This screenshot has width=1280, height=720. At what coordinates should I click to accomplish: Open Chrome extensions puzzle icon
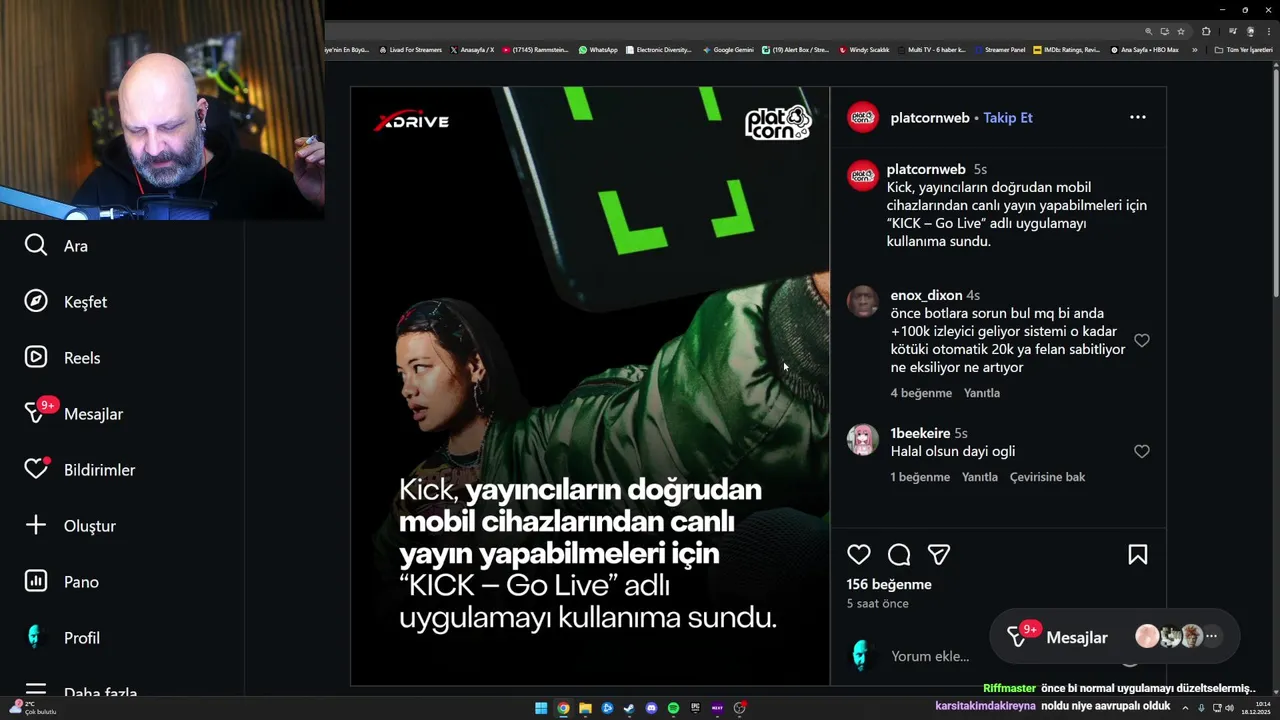(x=1206, y=31)
